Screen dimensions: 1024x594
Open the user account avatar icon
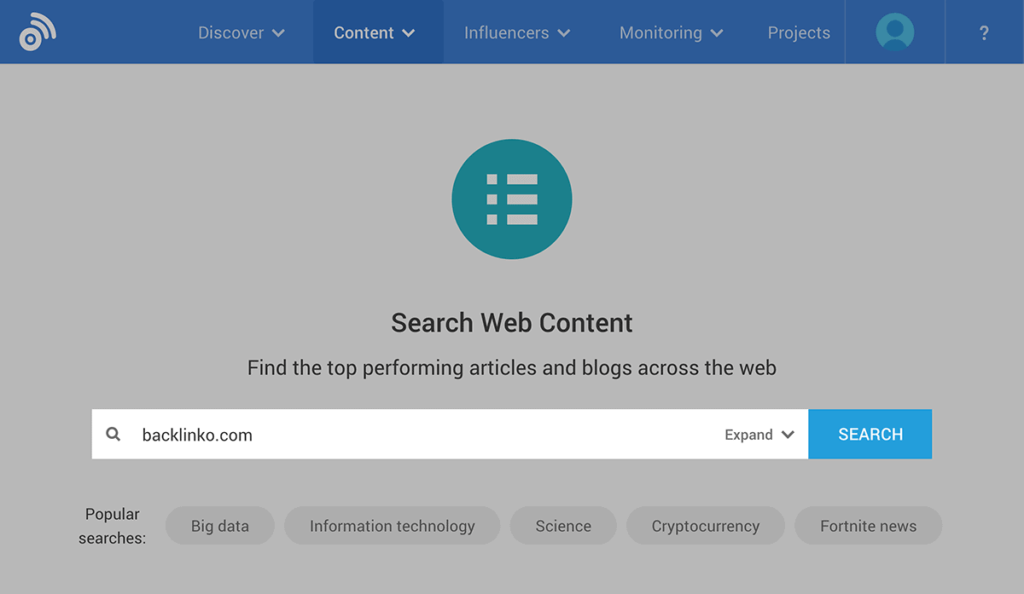pyautogui.click(x=893, y=31)
